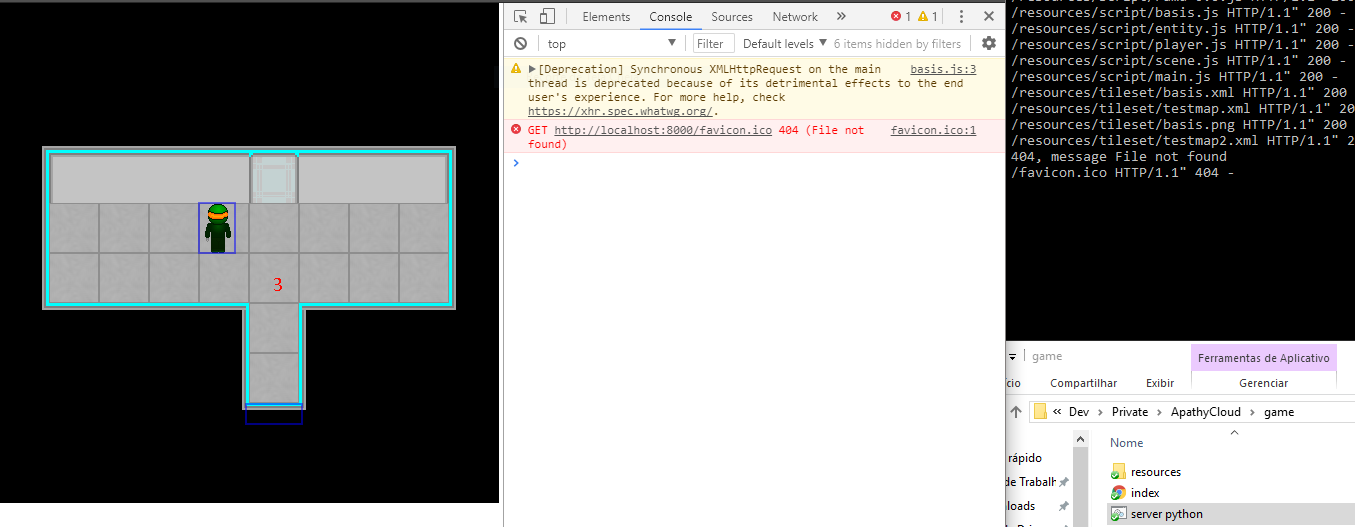1355x527 pixels.
Task: Follow the xhr.spec.whatwg.org link
Action: (x=621, y=111)
